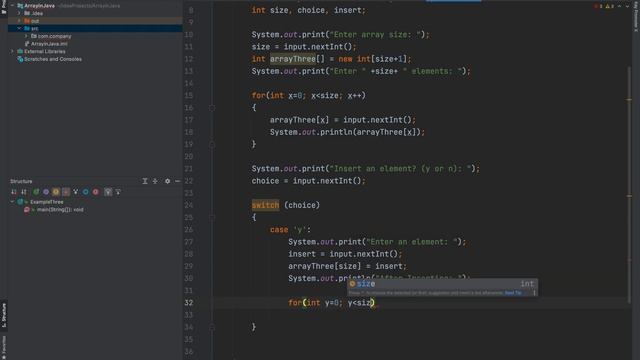Screen dimensions: 640x360
Task: Expand the out folder
Action: coord(19,21)
